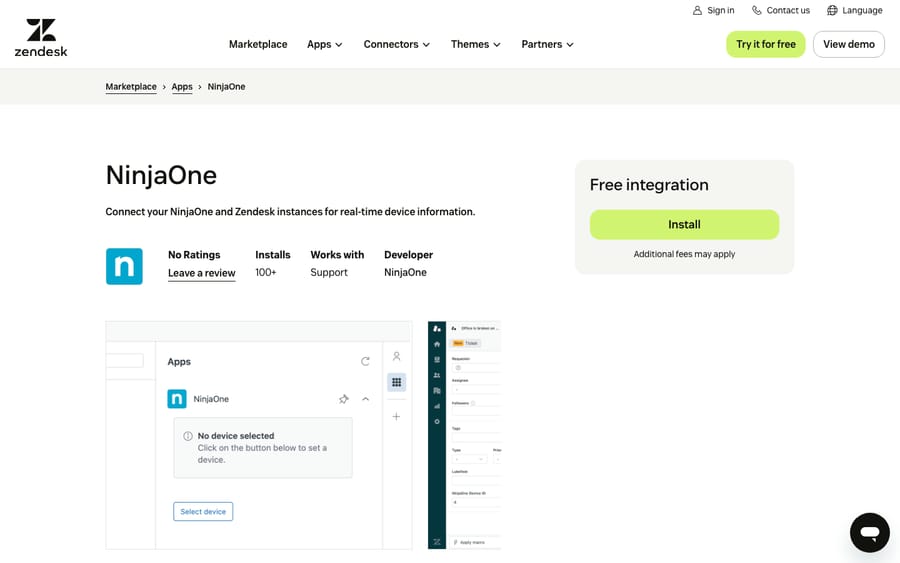Click the Leave a review link
This screenshot has width=900, height=563.
(x=201, y=273)
